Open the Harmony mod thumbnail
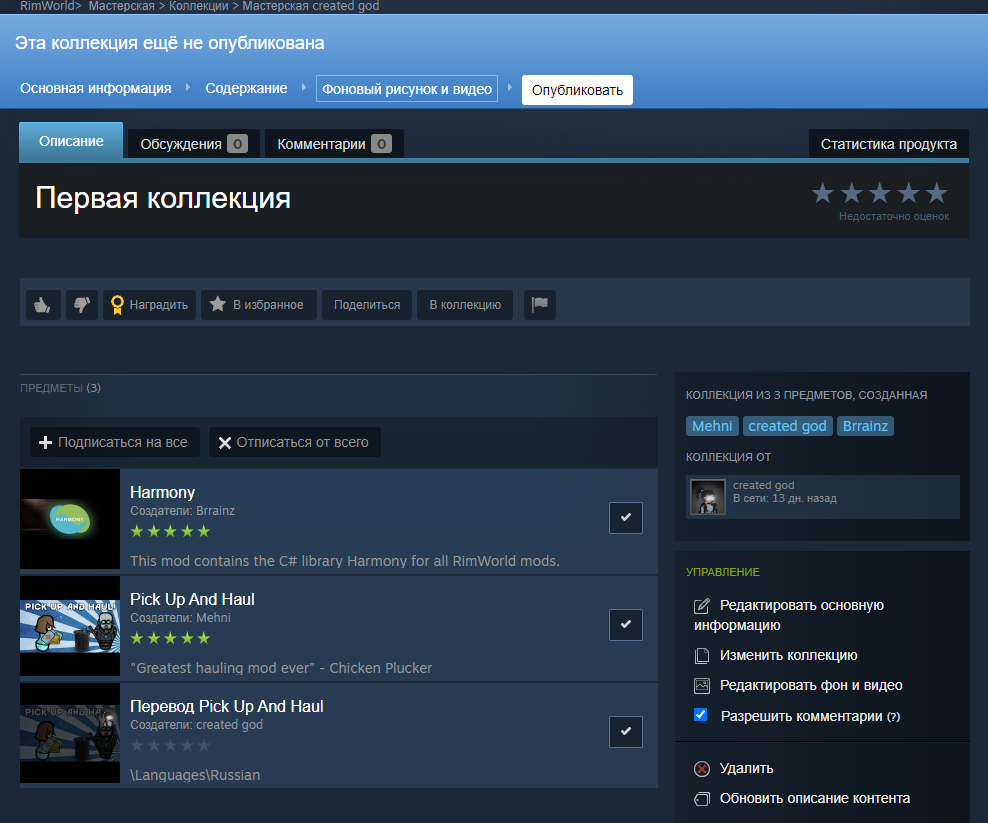The image size is (988, 823). point(70,519)
